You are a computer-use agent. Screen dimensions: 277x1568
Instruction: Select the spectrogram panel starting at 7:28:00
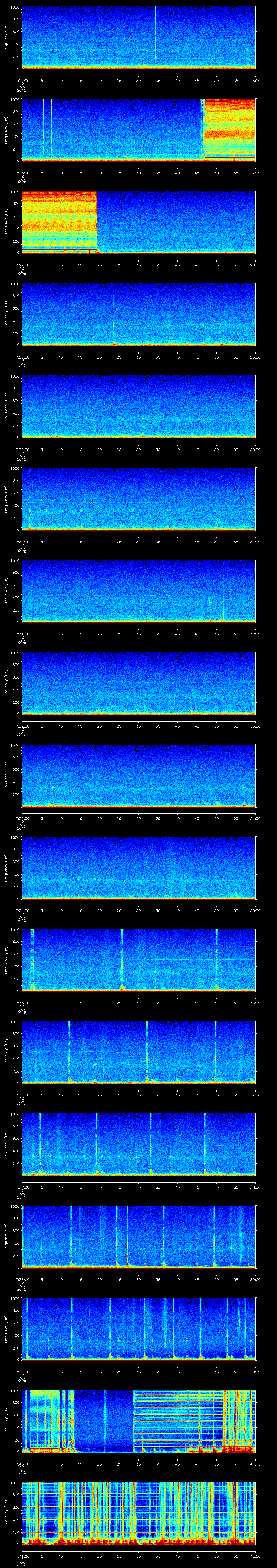point(138,314)
